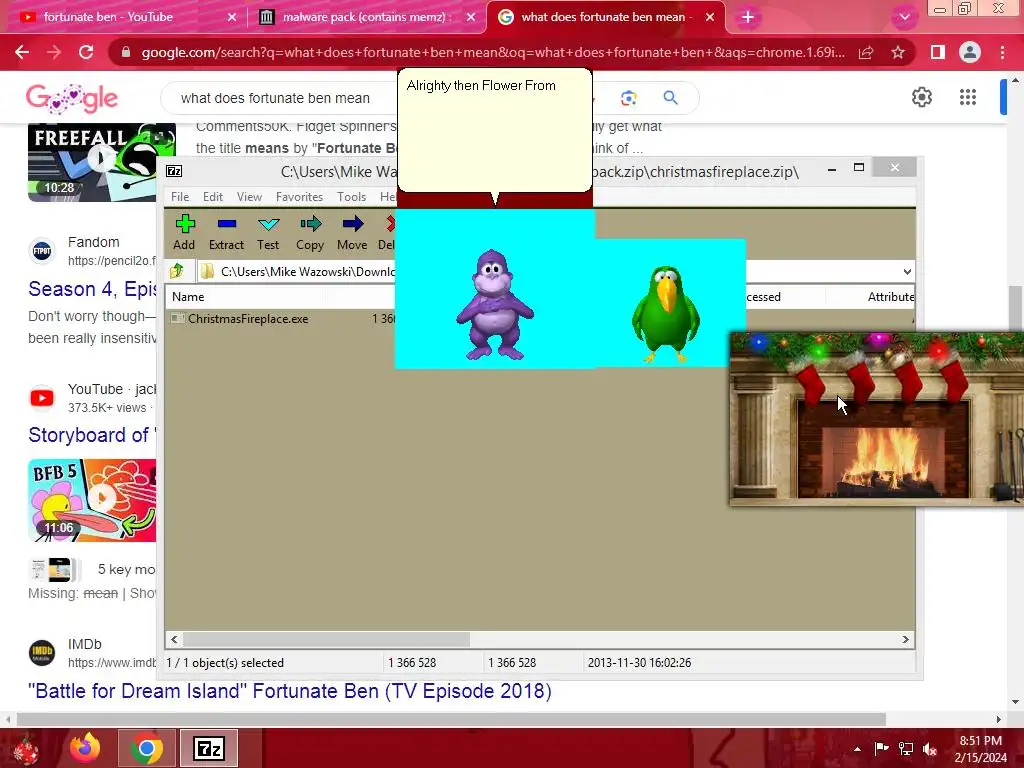Screen dimensions: 1024x768
Task: Open Firefox from the taskbar
Action: [x=85, y=748]
